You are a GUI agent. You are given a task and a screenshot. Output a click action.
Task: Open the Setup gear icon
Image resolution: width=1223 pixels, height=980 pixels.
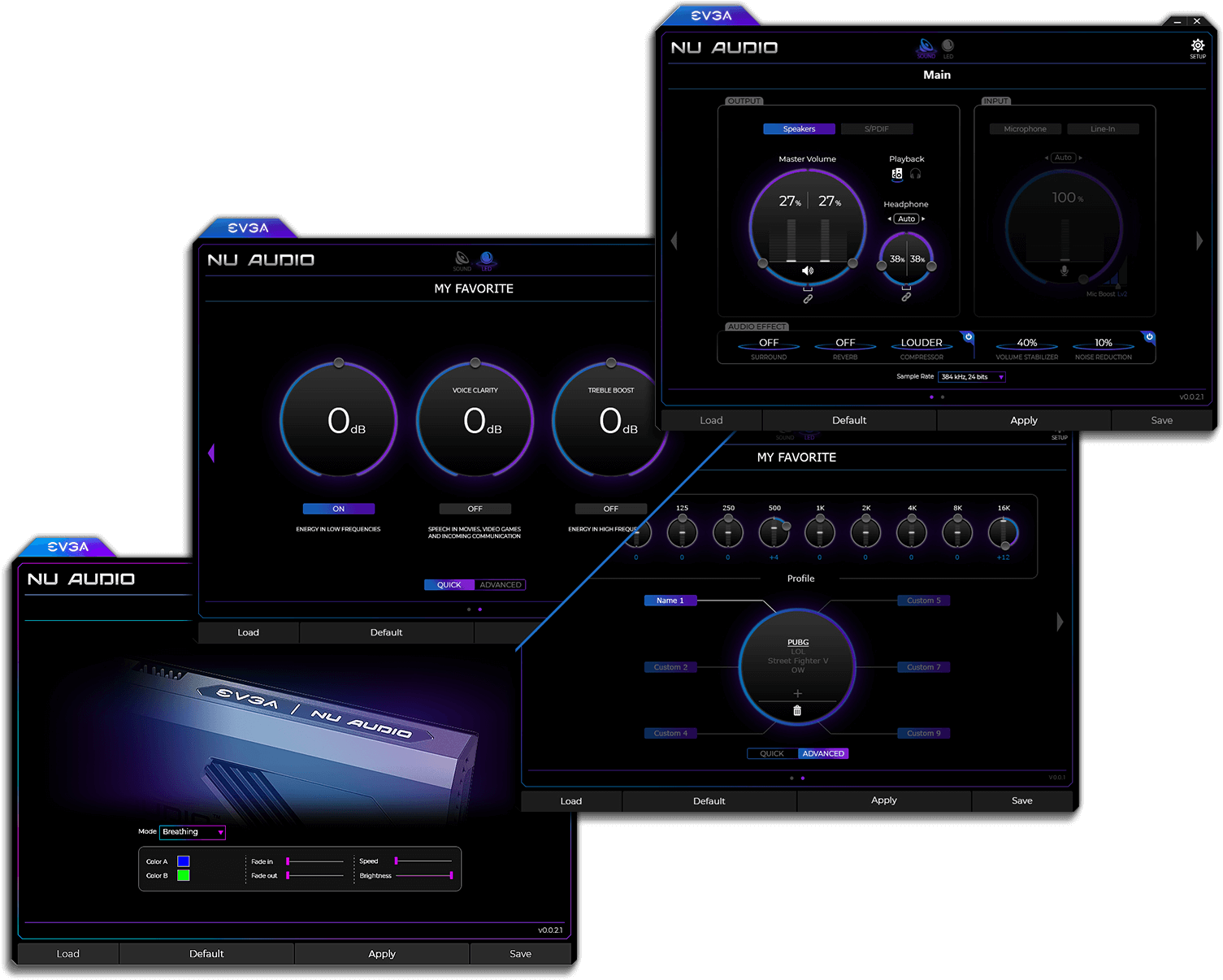pyautogui.click(x=1197, y=46)
